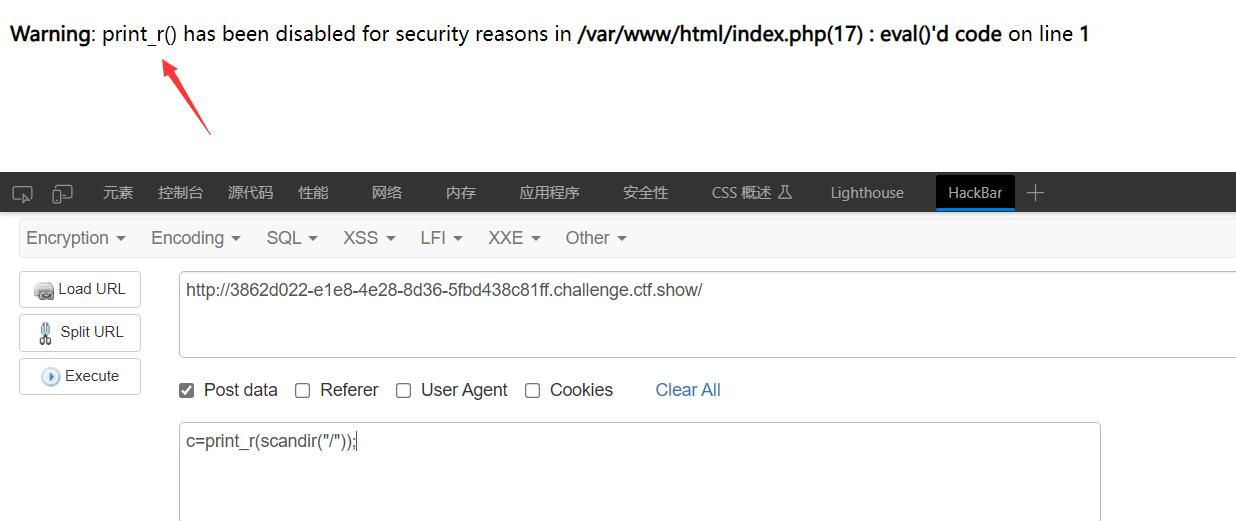Enable the User Agent checkbox
Viewport: 1236px width, 521px height.
(403, 390)
